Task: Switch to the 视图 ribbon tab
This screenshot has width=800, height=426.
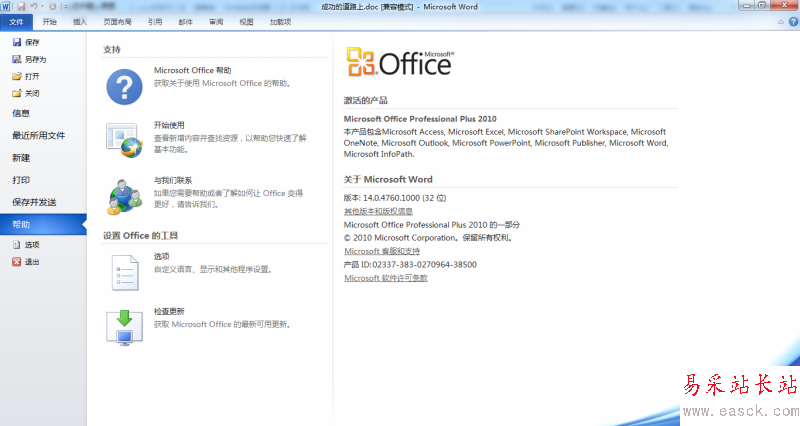Action: point(246,22)
